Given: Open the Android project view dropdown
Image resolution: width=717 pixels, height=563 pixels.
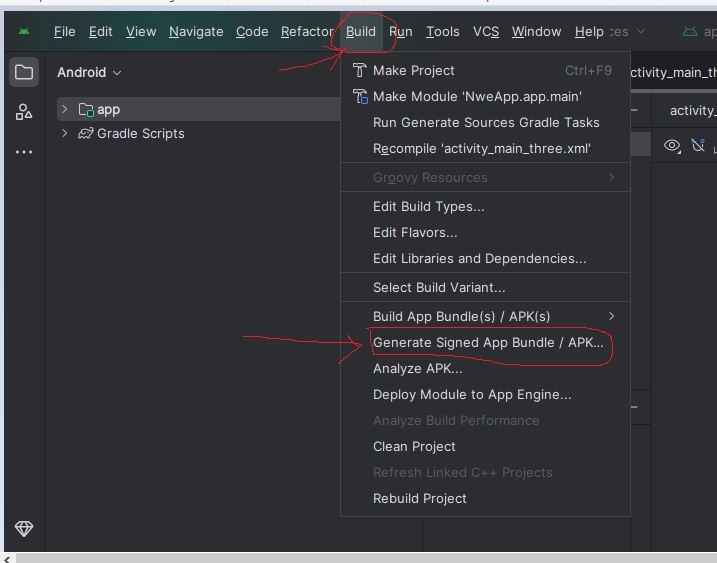Looking at the screenshot, I should pyautogui.click(x=89, y=73).
